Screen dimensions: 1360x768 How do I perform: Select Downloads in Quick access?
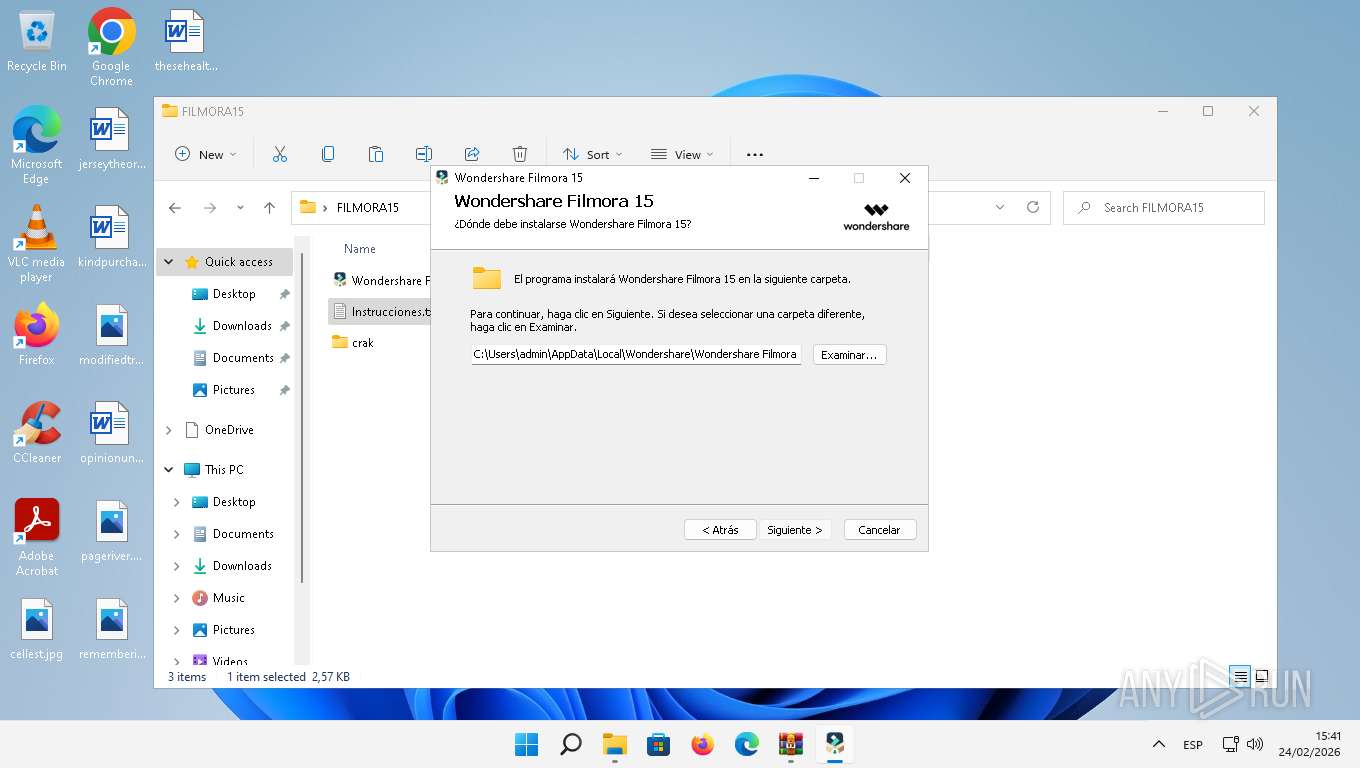click(x=242, y=326)
